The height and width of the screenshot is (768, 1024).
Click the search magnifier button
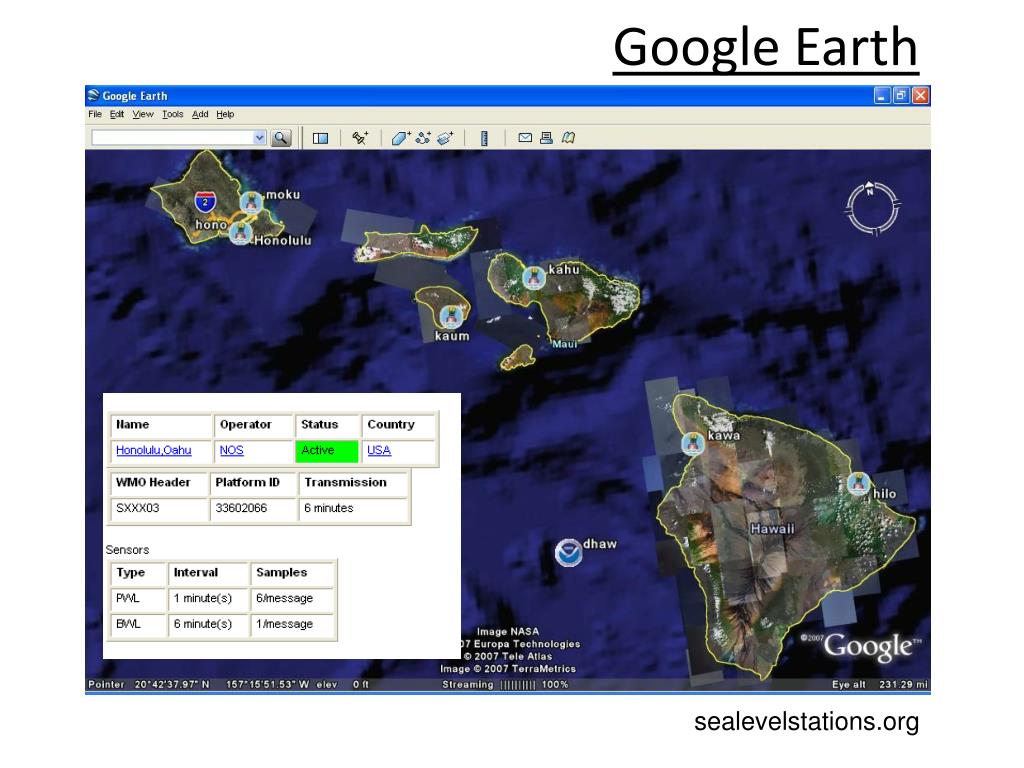(281, 138)
